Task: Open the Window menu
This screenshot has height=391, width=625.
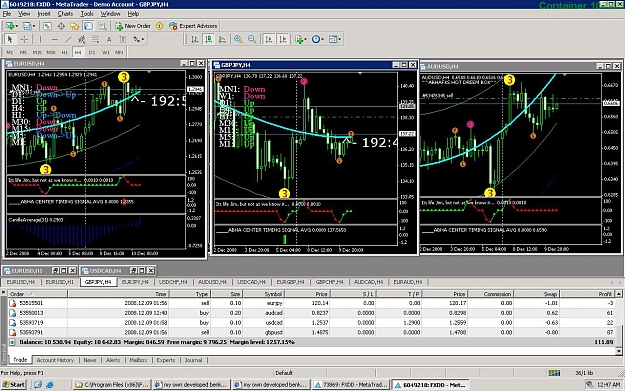Action: click(110, 14)
